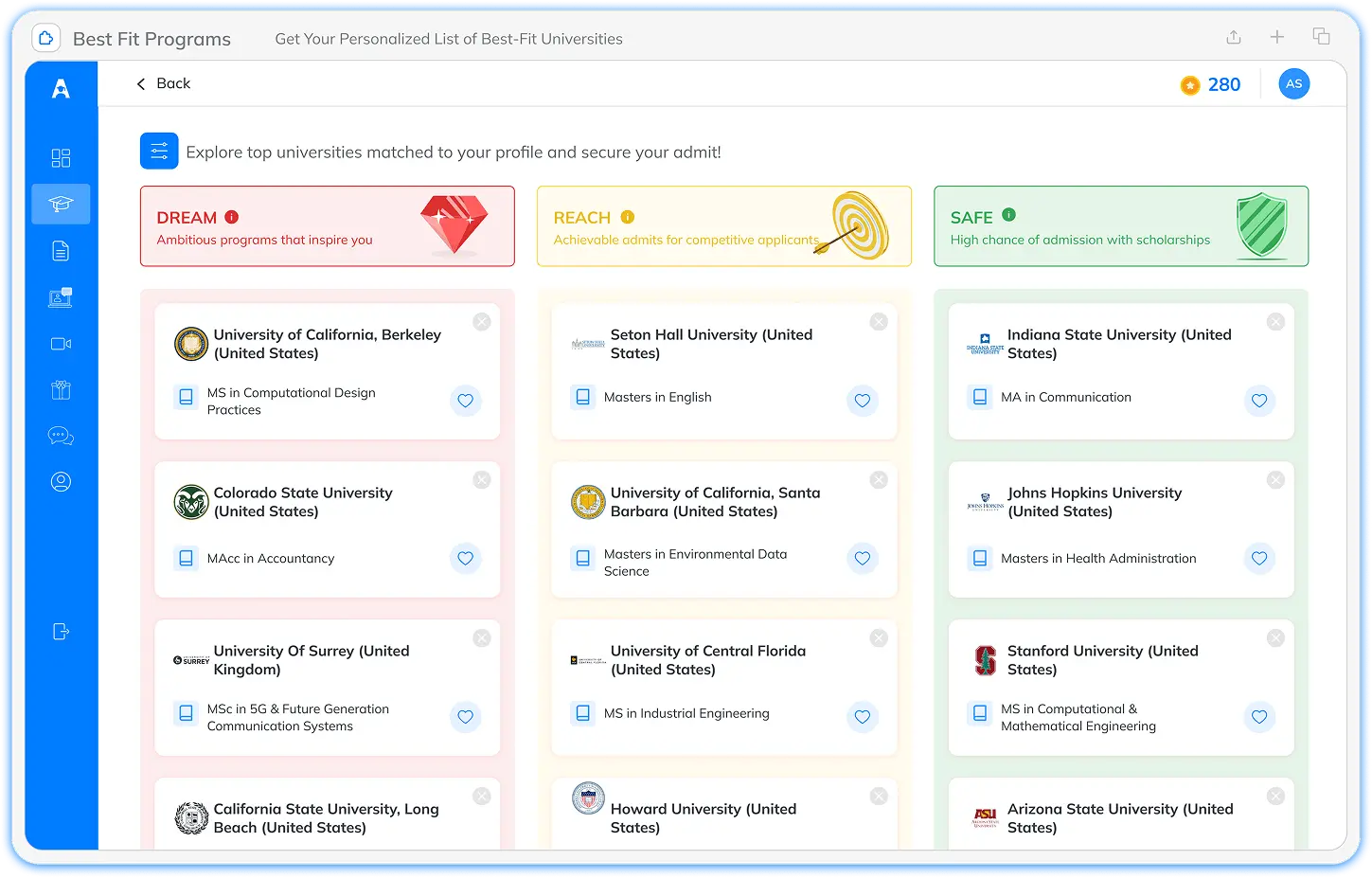The width and height of the screenshot is (1372, 878).
Task: Open the rewards gift icon in sidebar
Action: tap(61, 389)
